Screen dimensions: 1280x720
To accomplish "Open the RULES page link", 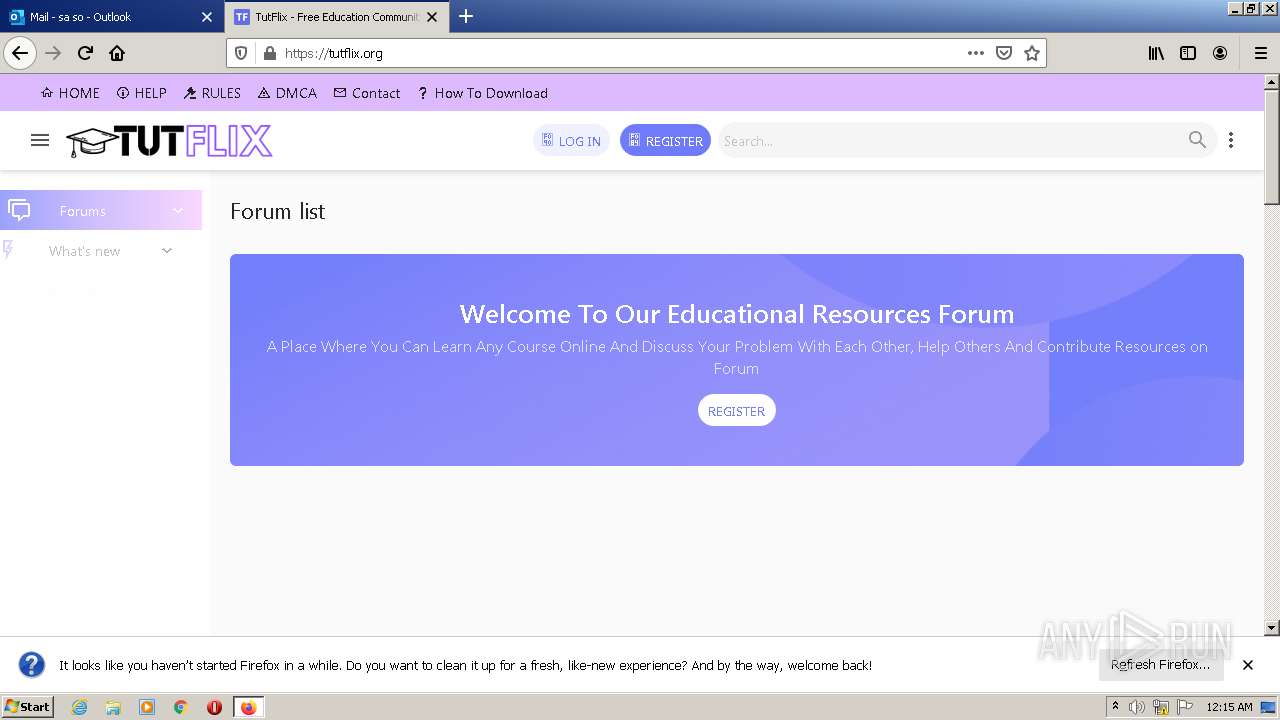I will [x=213, y=93].
